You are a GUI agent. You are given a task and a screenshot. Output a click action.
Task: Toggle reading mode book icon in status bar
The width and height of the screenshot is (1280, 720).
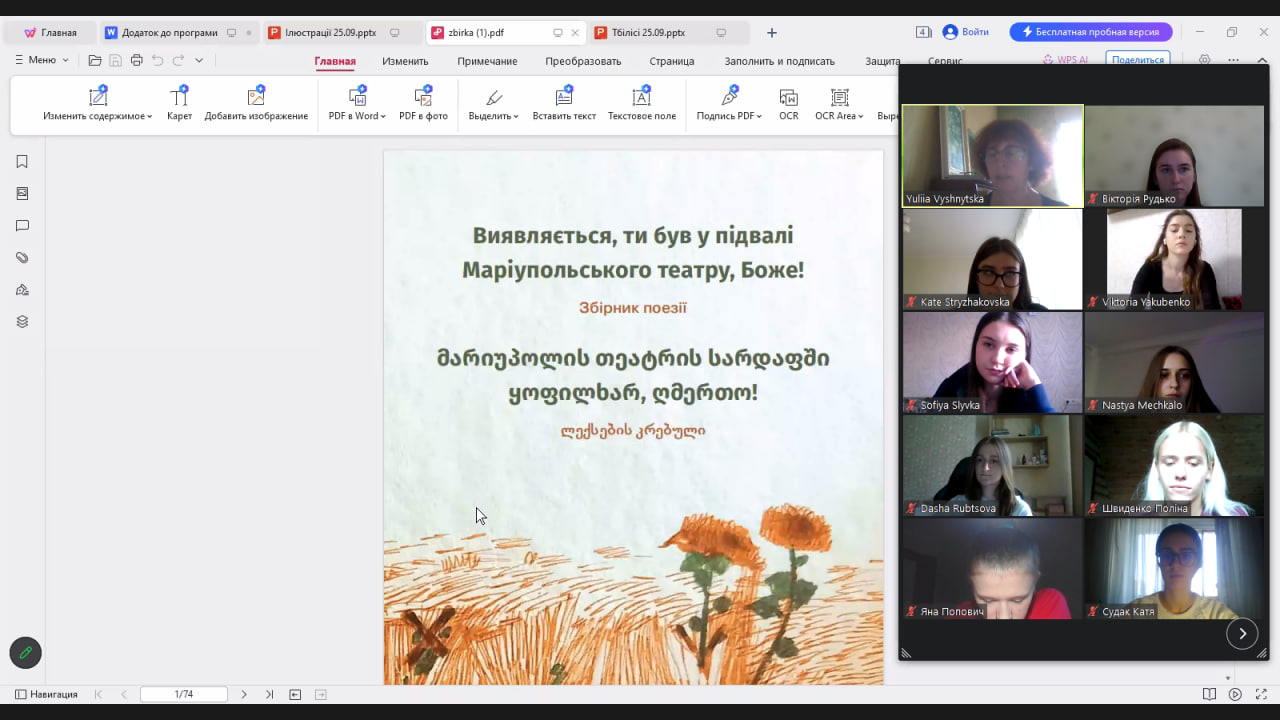point(1209,694)
